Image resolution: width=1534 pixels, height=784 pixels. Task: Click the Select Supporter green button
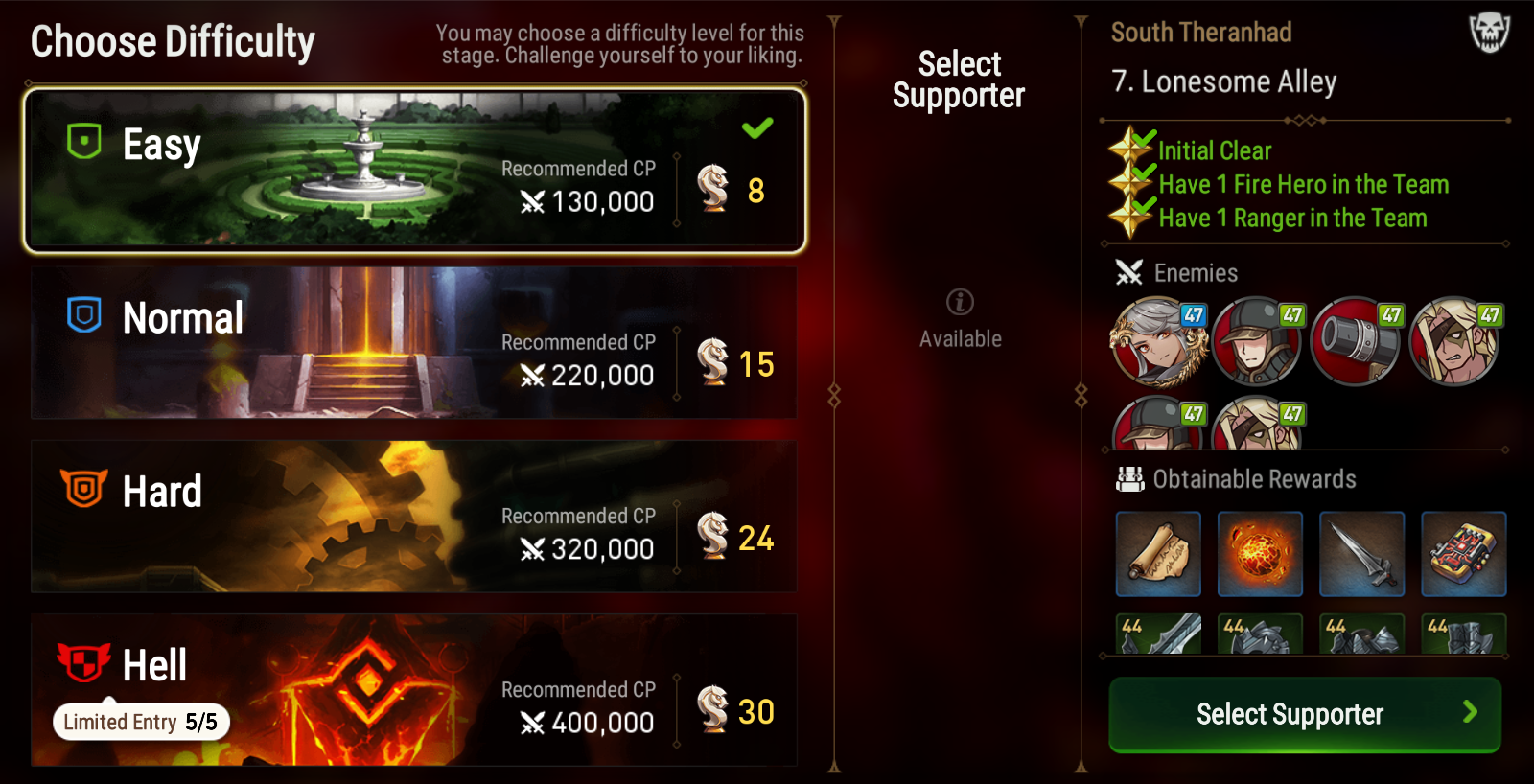(x=1305, y=714)
